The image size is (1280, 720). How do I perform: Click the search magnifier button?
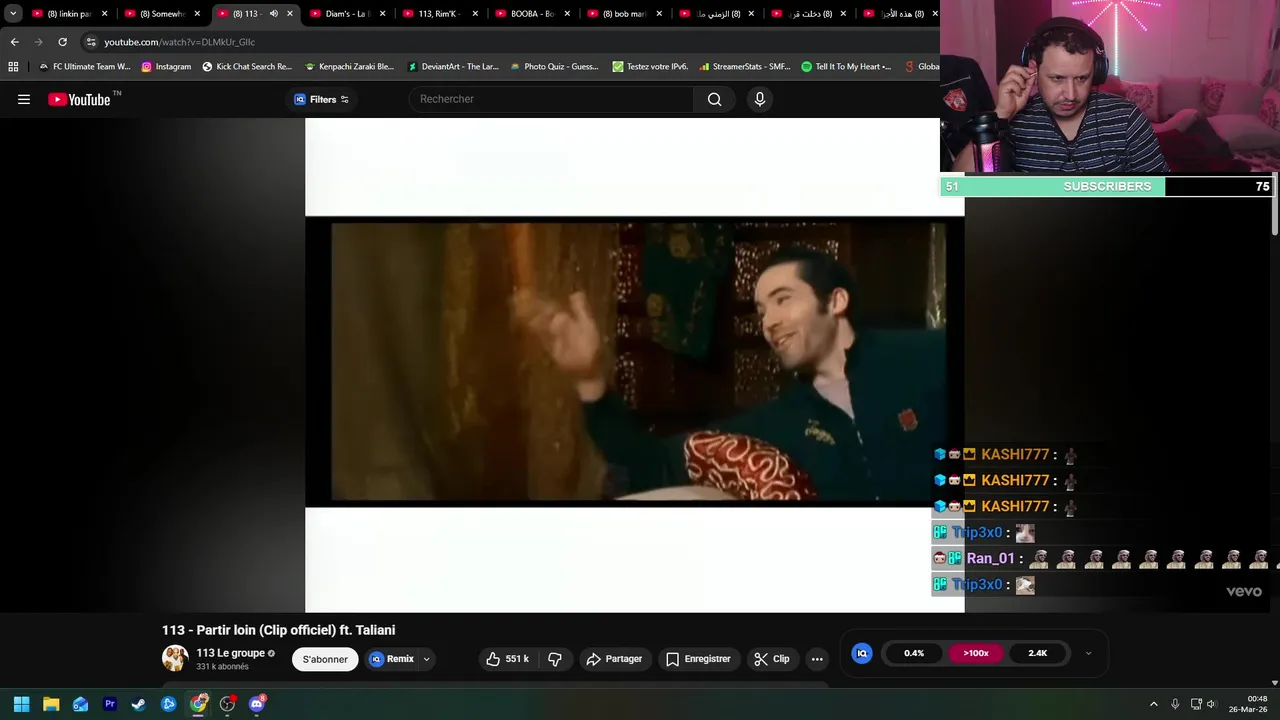coord(714,99)
